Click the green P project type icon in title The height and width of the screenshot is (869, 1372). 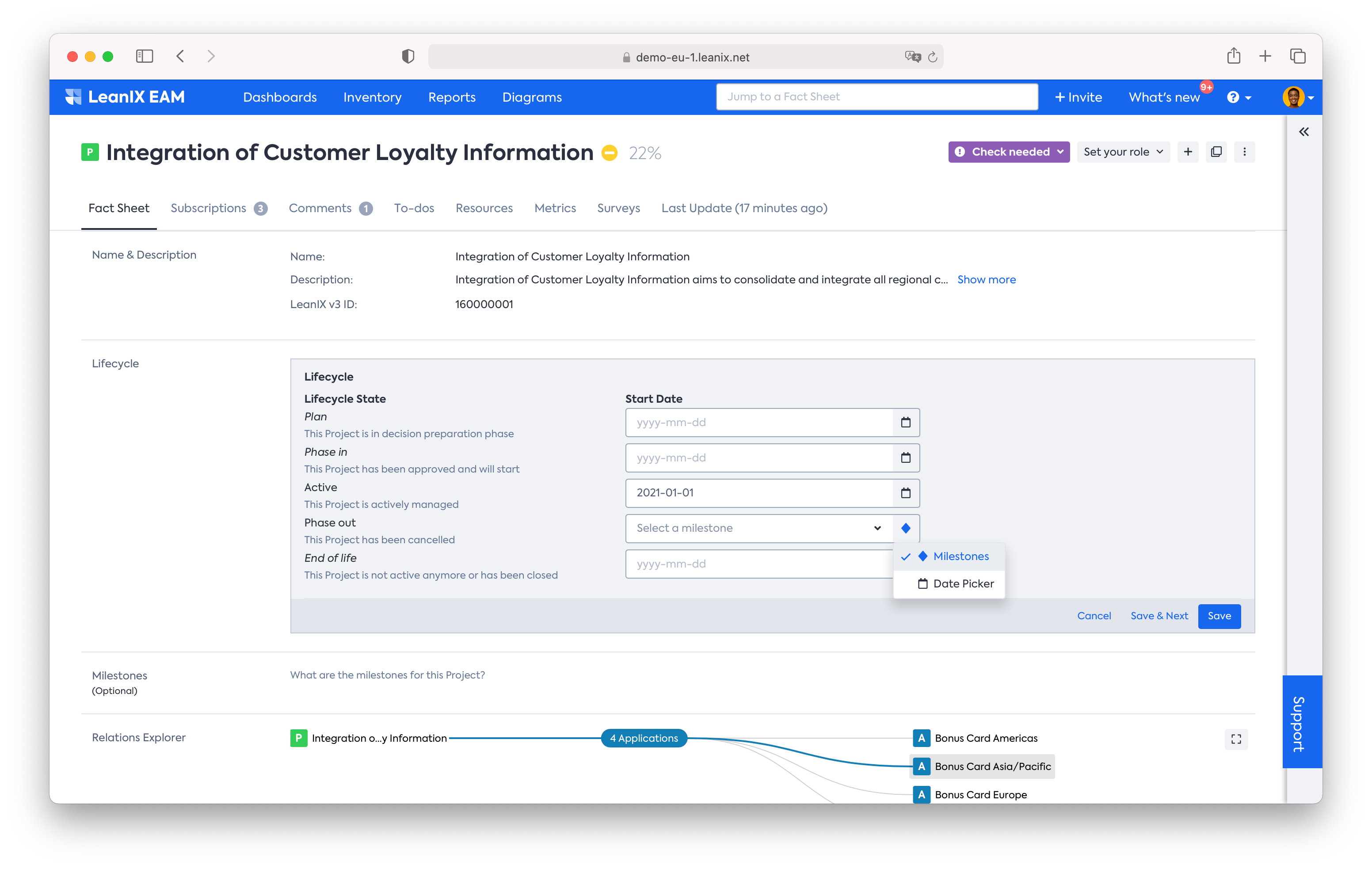point(90,152)
